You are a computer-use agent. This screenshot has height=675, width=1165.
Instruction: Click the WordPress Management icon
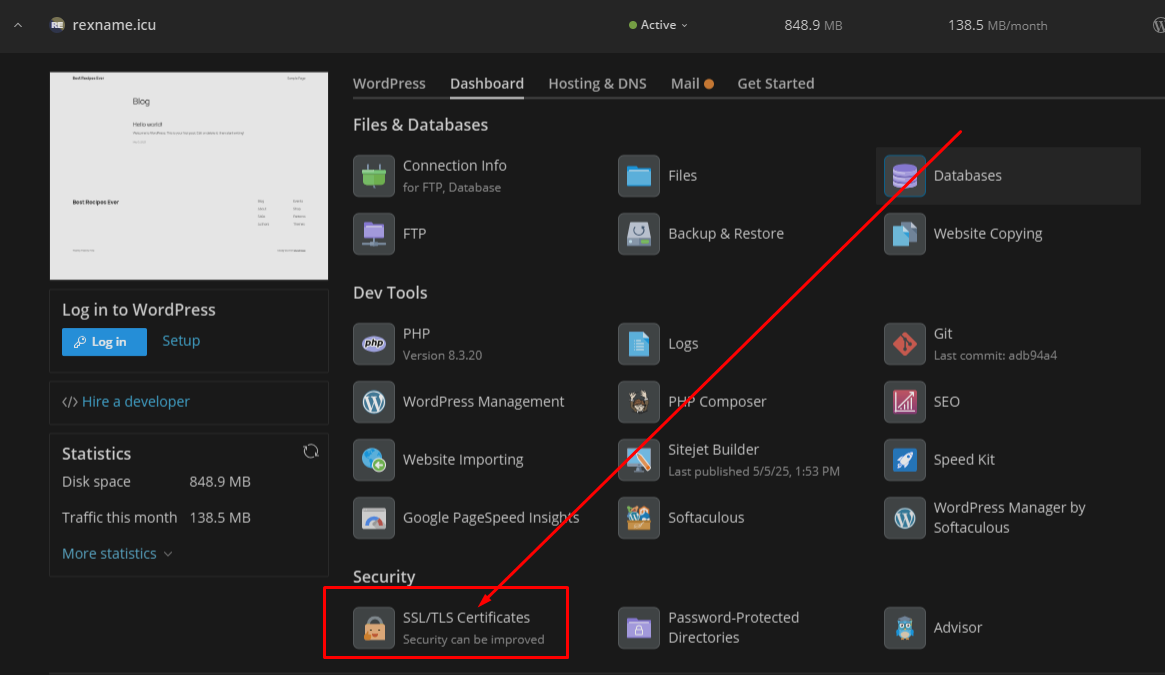pyautogui.click(x=374, y=402)
